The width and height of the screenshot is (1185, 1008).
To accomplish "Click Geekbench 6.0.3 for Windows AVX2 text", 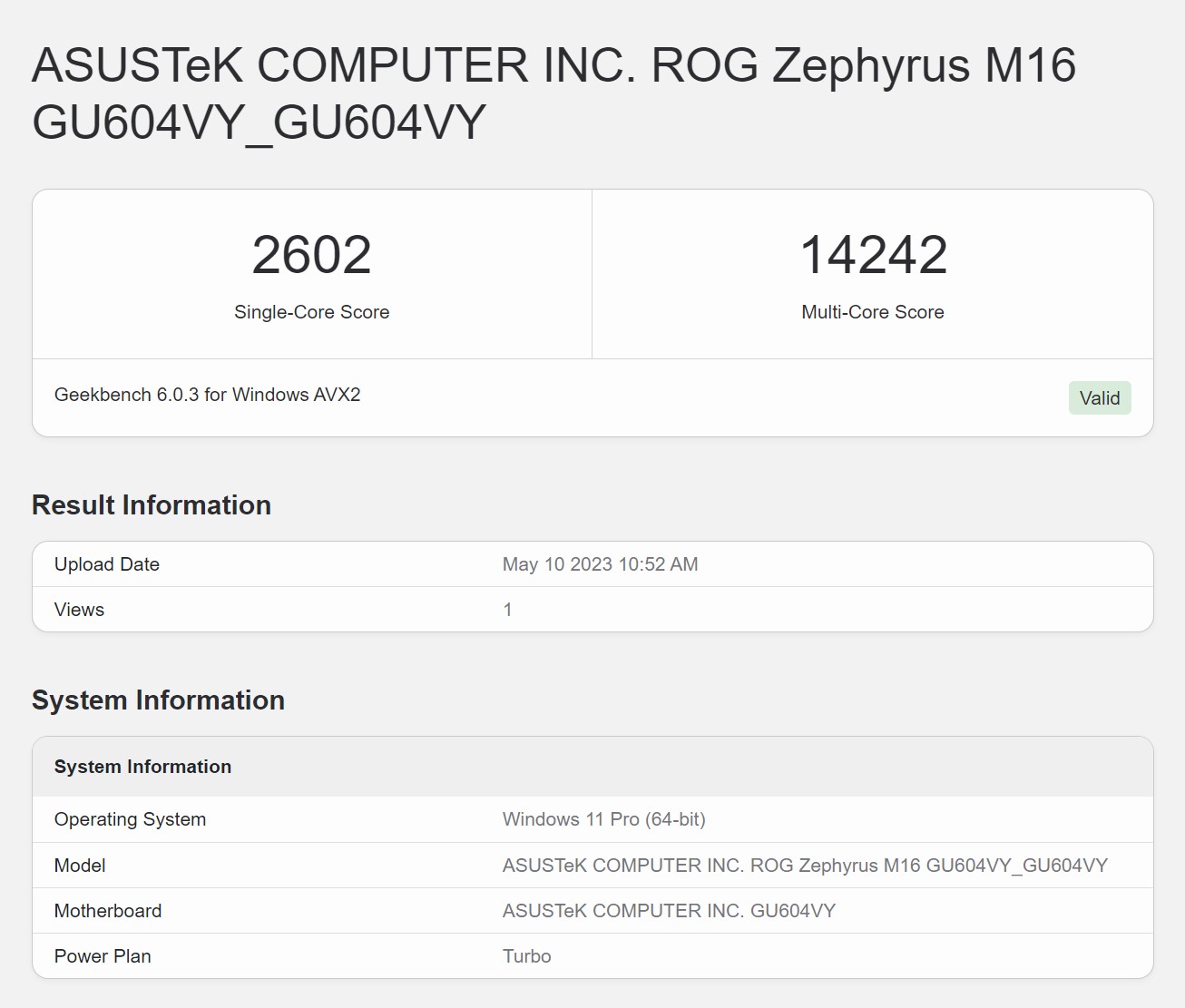I will click(207, 395).
